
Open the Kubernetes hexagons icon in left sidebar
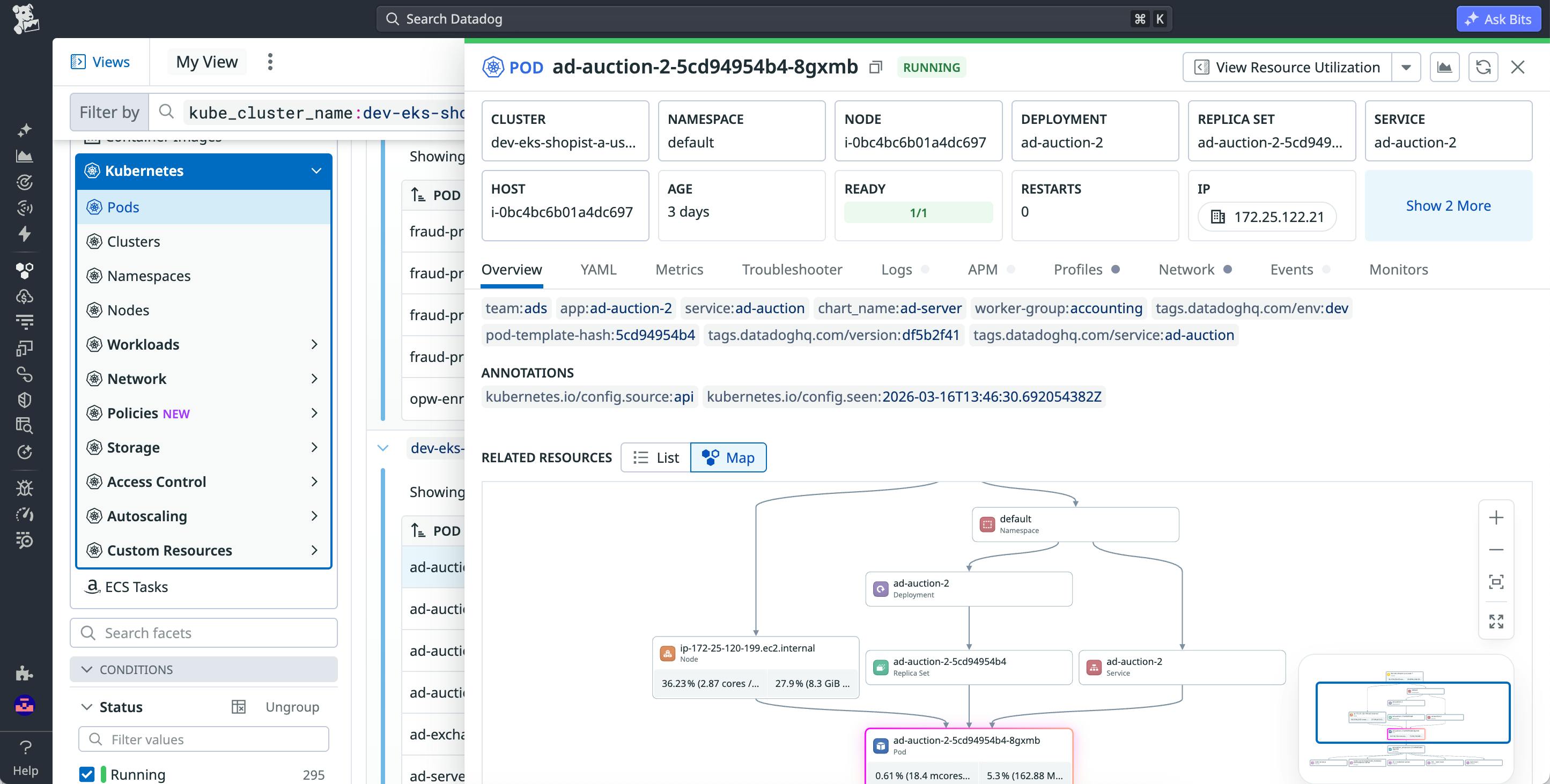24,270
